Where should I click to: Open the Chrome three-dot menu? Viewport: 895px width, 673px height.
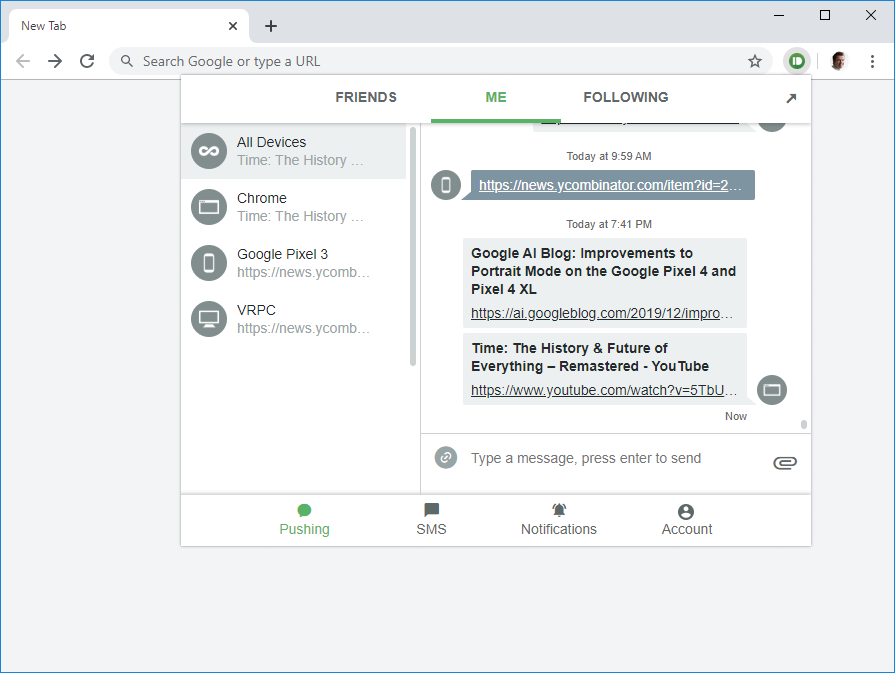872,61
